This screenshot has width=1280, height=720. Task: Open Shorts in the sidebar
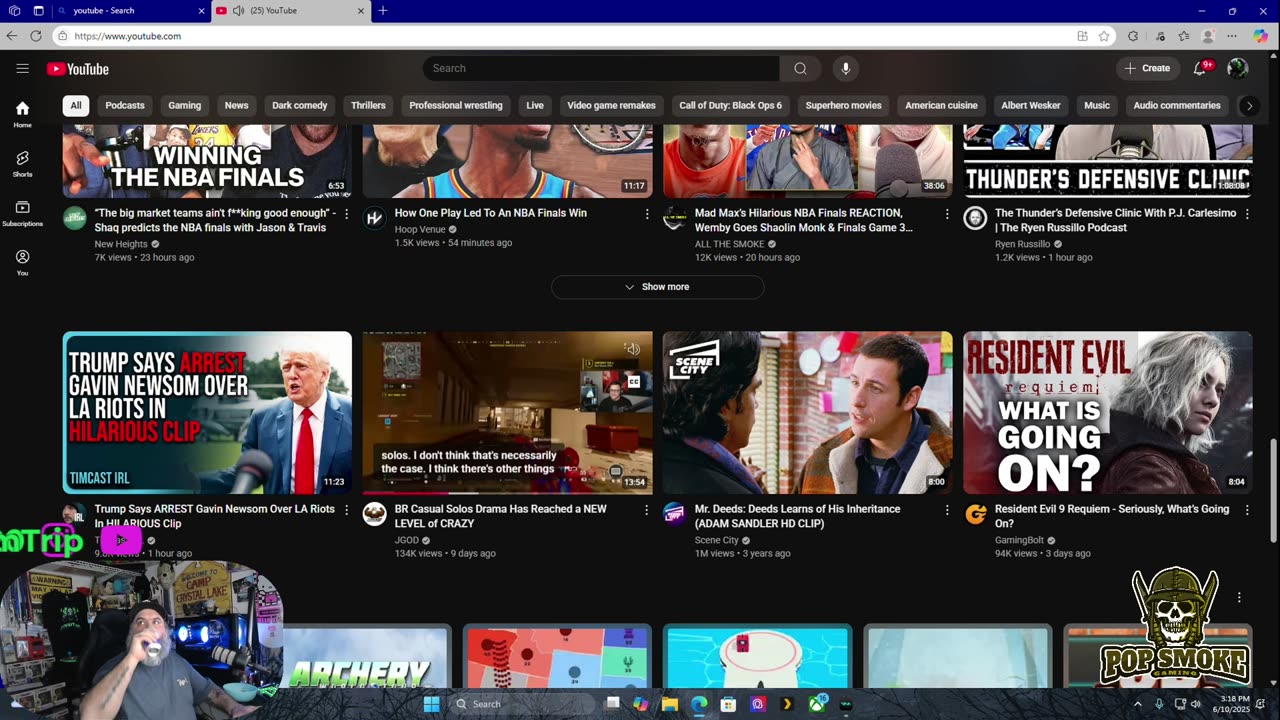click(22, 164)
